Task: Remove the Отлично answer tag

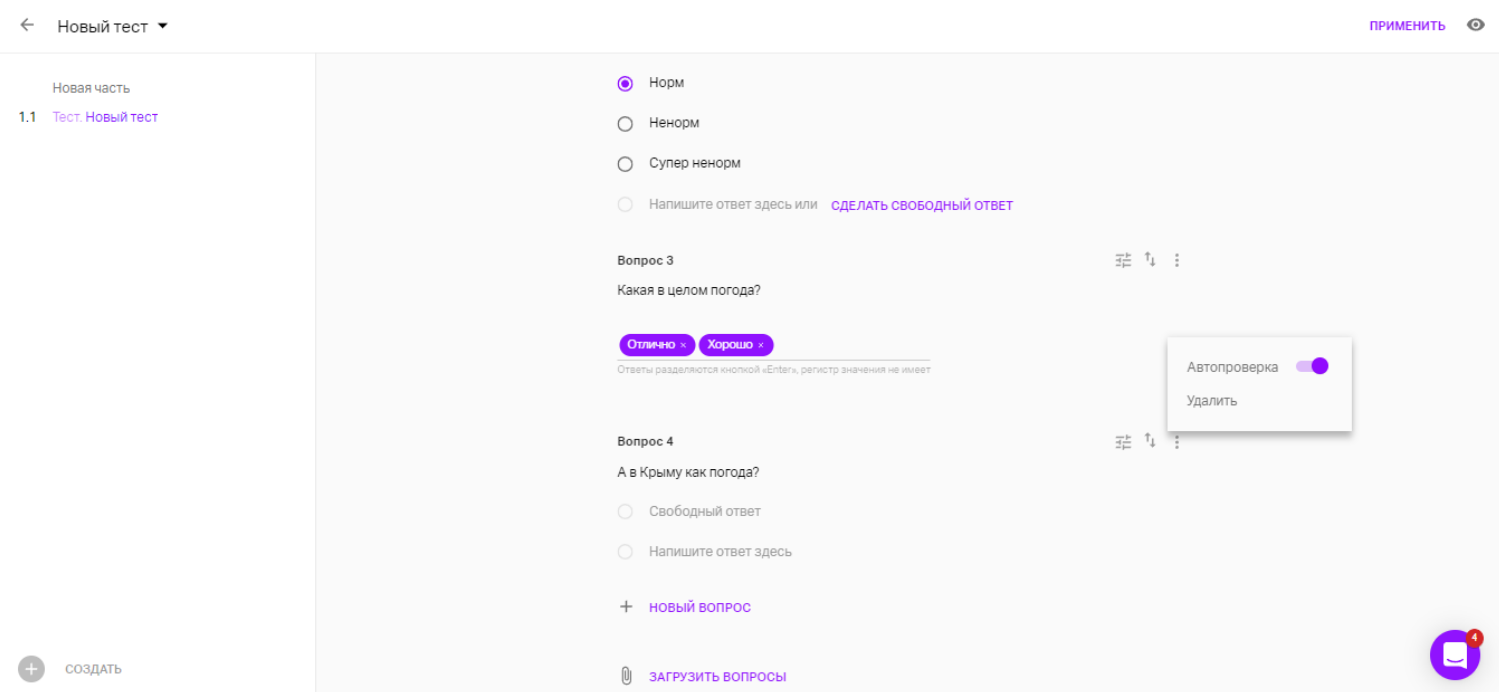Action: pos(683,345)
